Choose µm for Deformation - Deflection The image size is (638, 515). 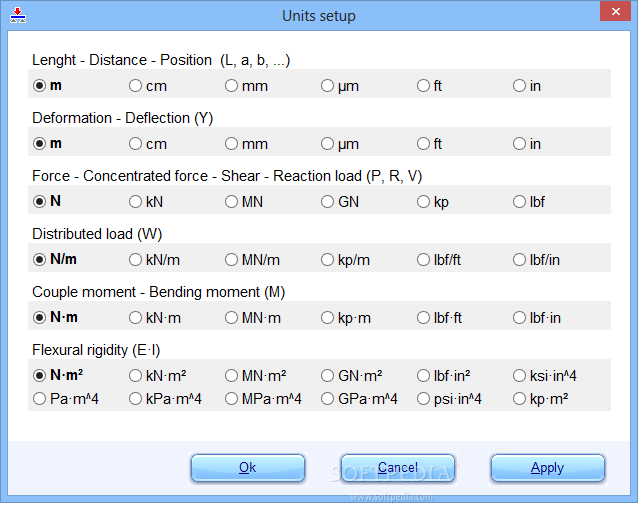pyautogui.click(x=340, y=144)
